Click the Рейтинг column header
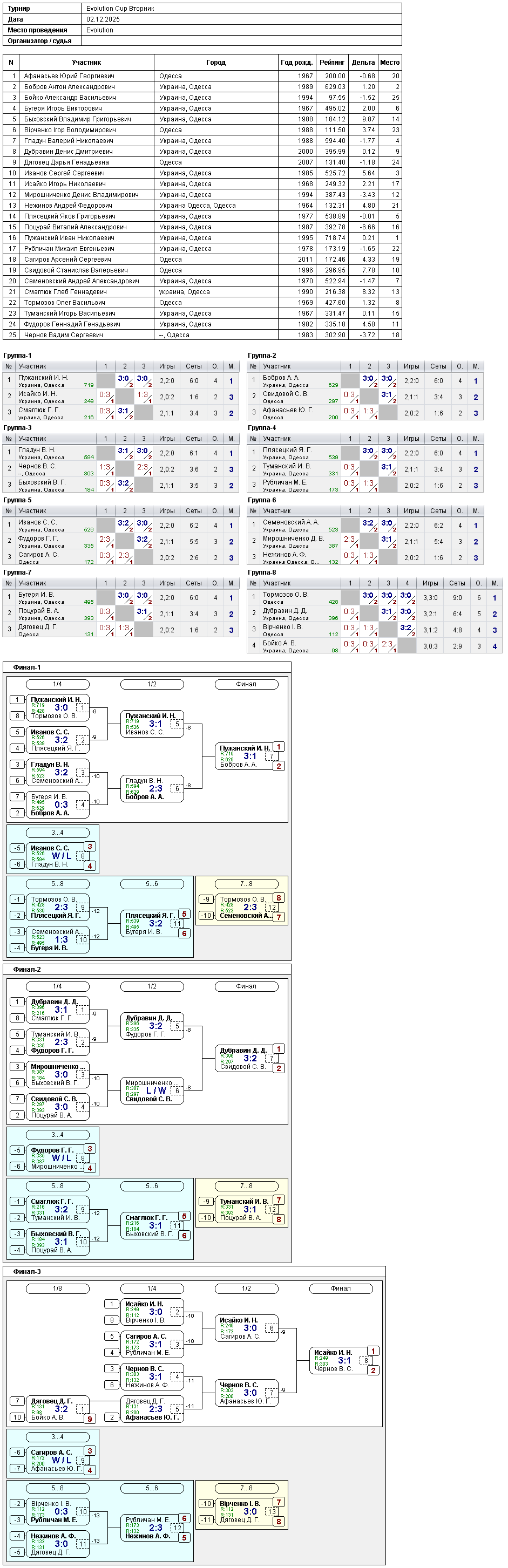Viewport: 508px width, 1568px height. click(x=332, y=62)
